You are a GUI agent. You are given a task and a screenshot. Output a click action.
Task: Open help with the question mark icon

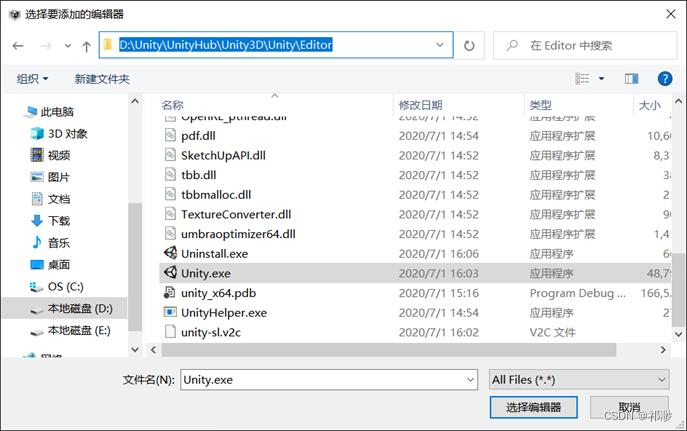click(665, 78)
